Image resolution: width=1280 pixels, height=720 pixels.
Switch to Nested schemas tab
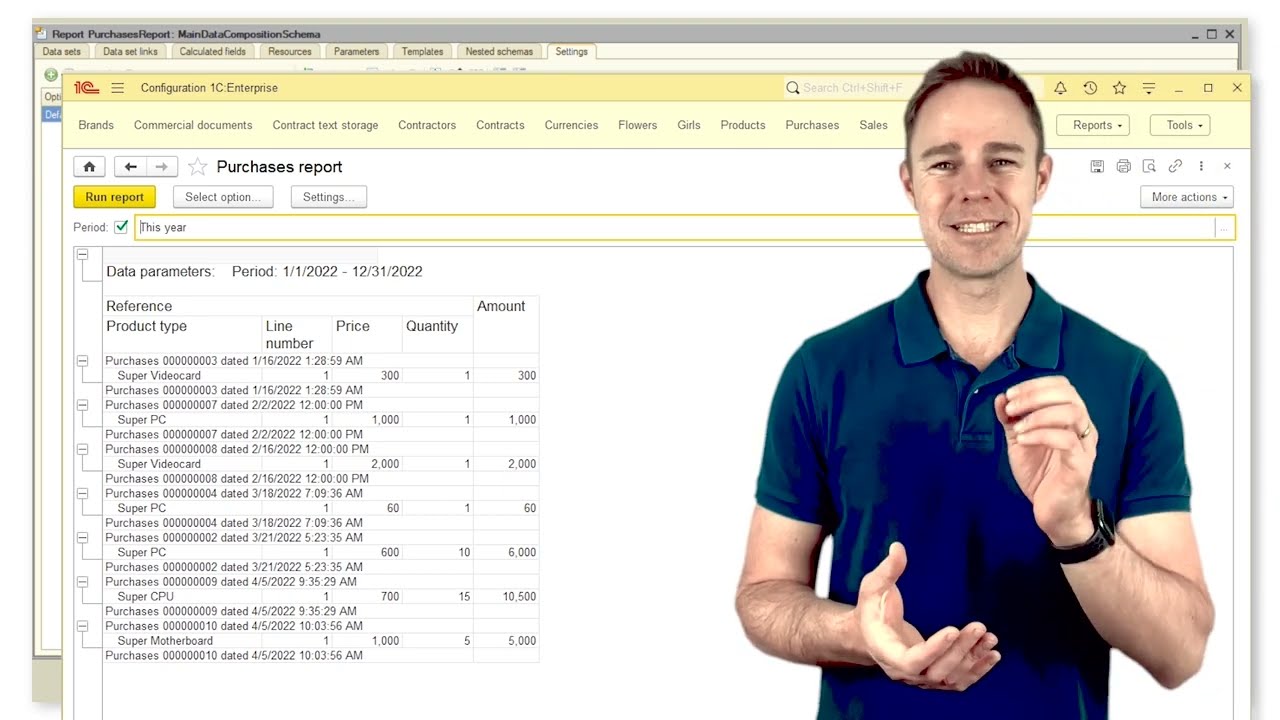click(499, 52)
